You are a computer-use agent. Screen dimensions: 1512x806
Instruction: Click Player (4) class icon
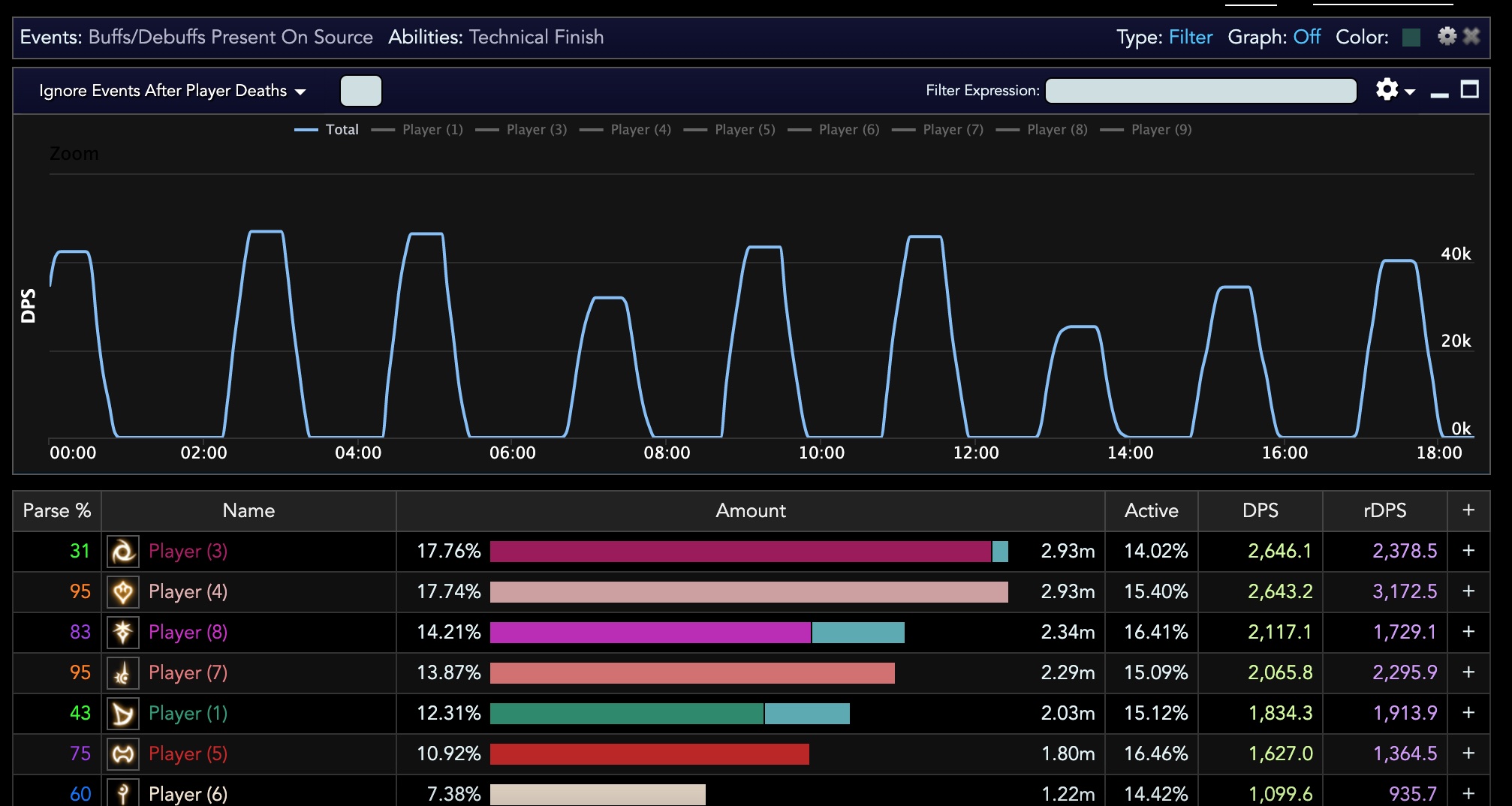(123, 592)
